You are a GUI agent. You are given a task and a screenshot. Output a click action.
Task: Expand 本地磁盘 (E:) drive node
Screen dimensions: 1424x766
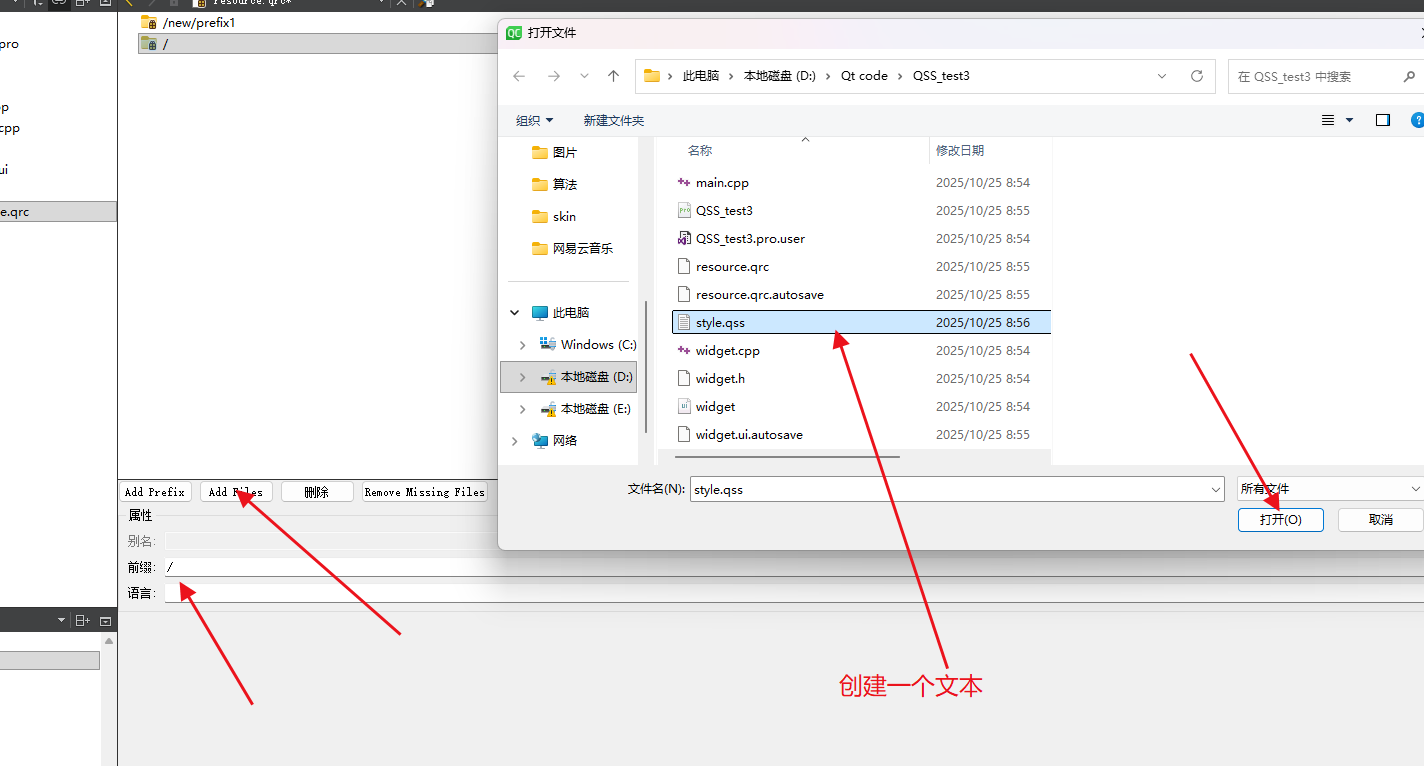[x=523, y=409]
